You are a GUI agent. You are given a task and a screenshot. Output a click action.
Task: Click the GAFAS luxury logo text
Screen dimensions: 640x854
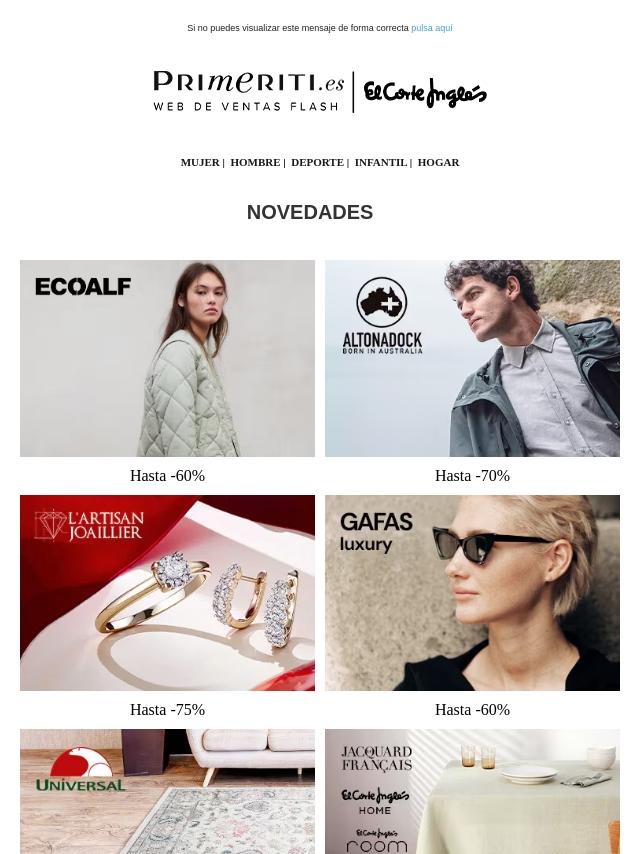click(x=376, y=532)
